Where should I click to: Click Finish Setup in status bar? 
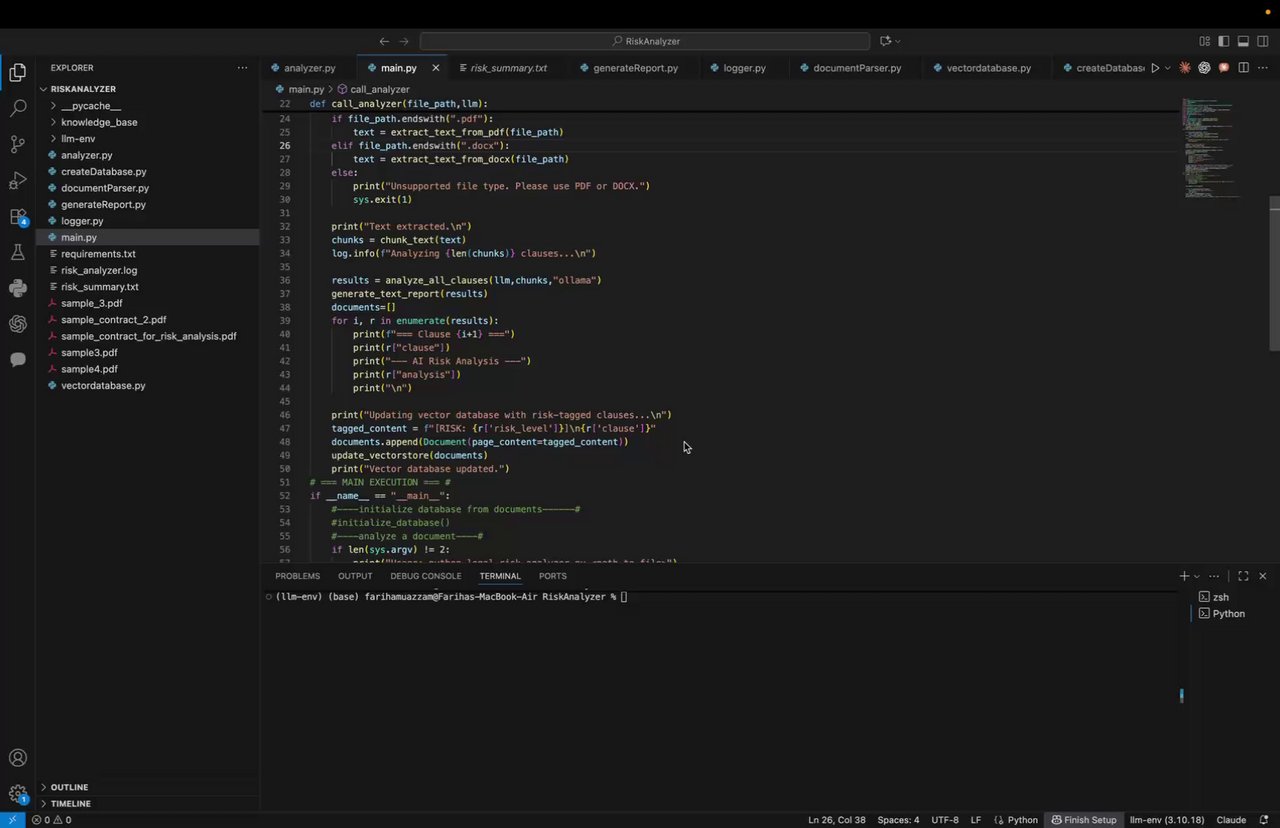[1083, 820]
